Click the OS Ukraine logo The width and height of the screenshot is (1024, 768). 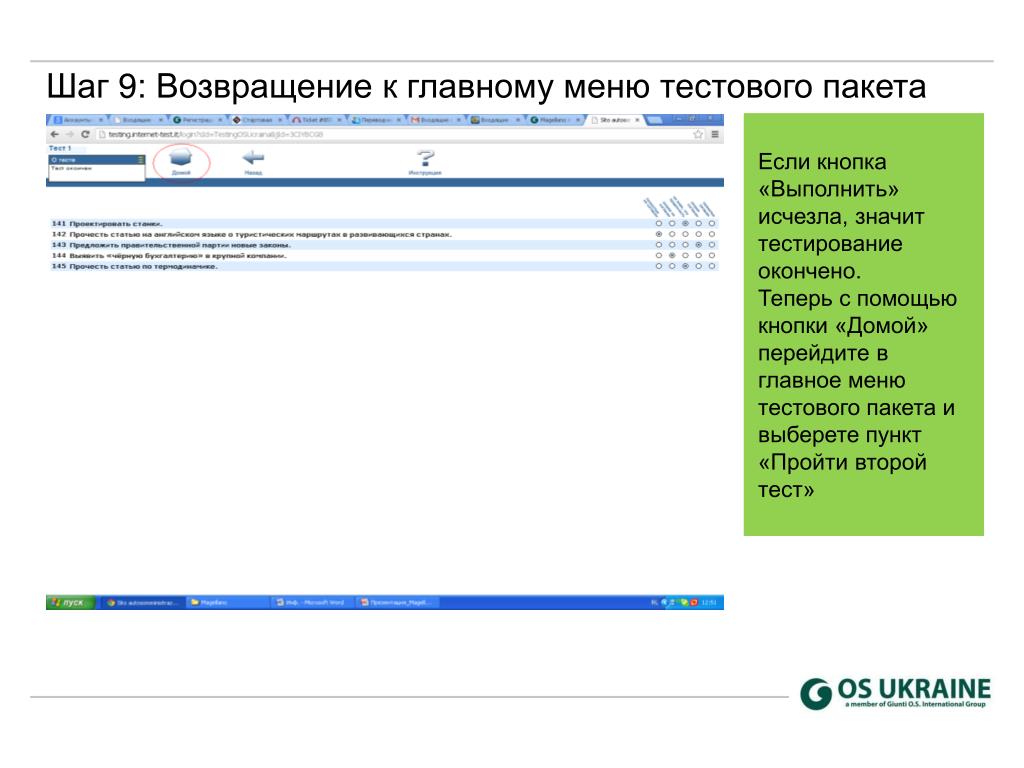coord(895,693)
